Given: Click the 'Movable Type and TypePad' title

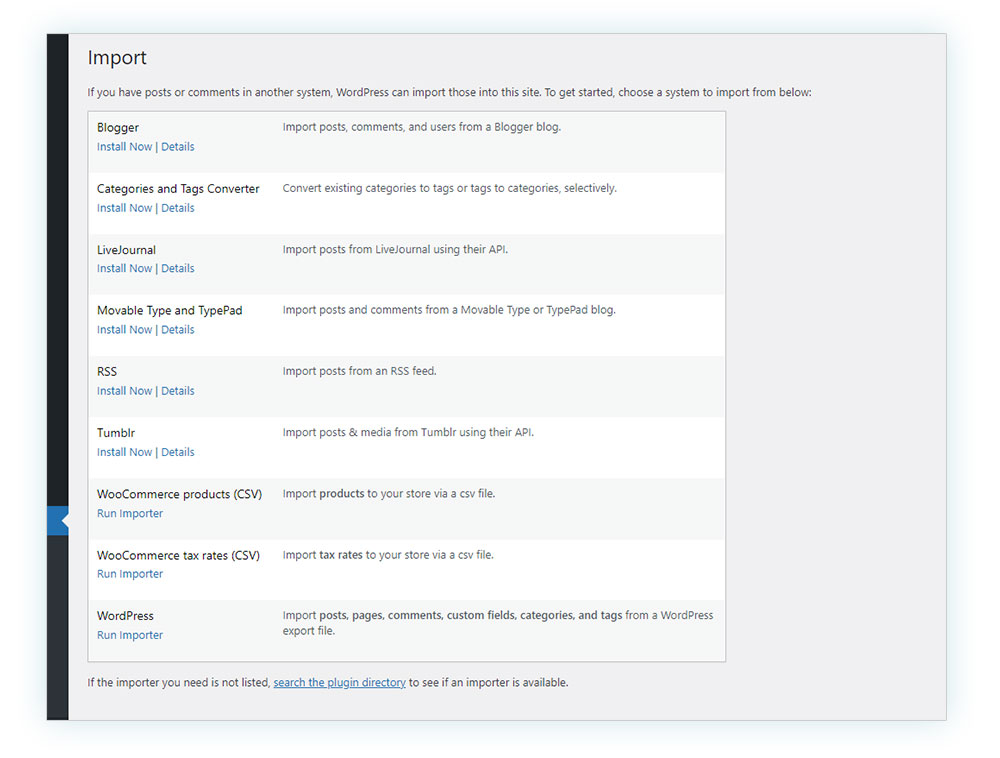Looking at the screenshot, I should click(170, 310).
